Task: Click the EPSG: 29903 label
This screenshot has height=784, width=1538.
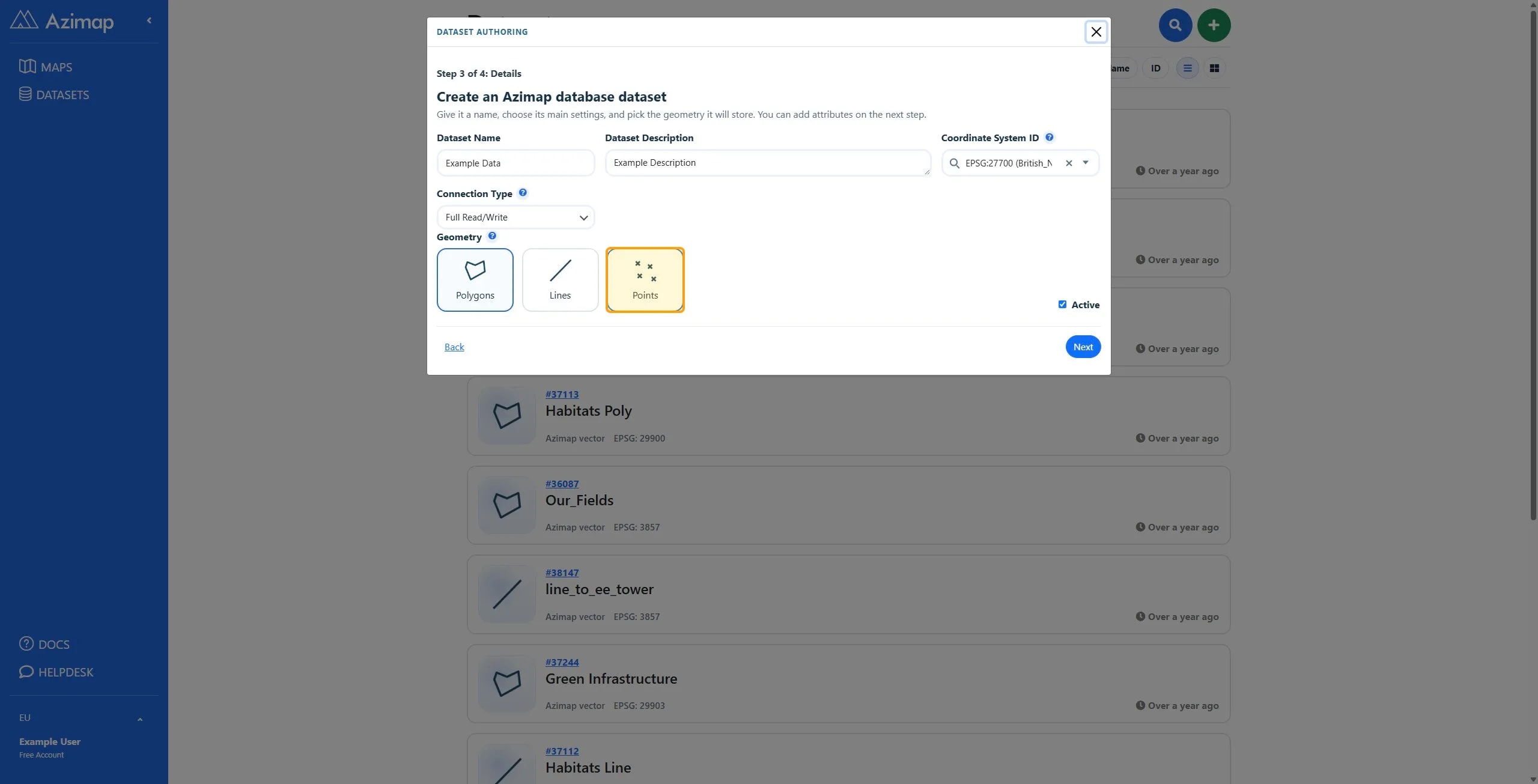Action: (x=639, y=705)
